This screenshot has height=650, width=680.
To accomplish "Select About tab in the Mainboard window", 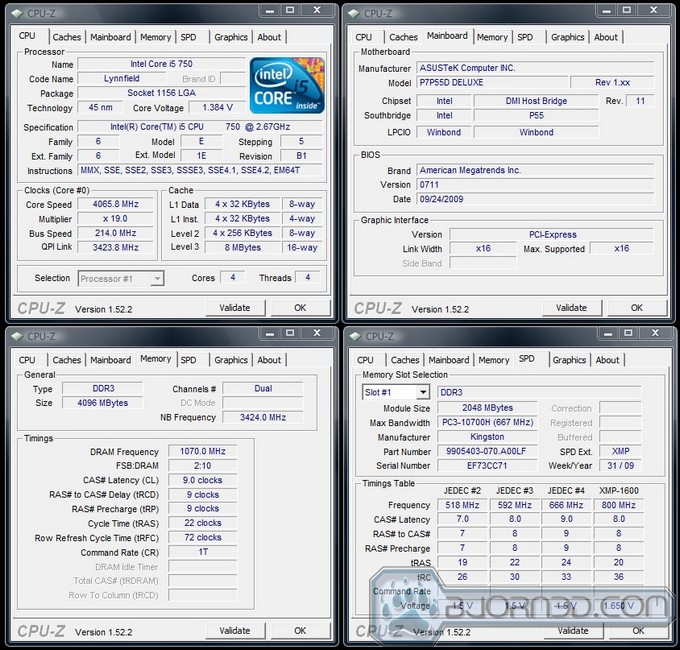I will [x=606, y=37].
